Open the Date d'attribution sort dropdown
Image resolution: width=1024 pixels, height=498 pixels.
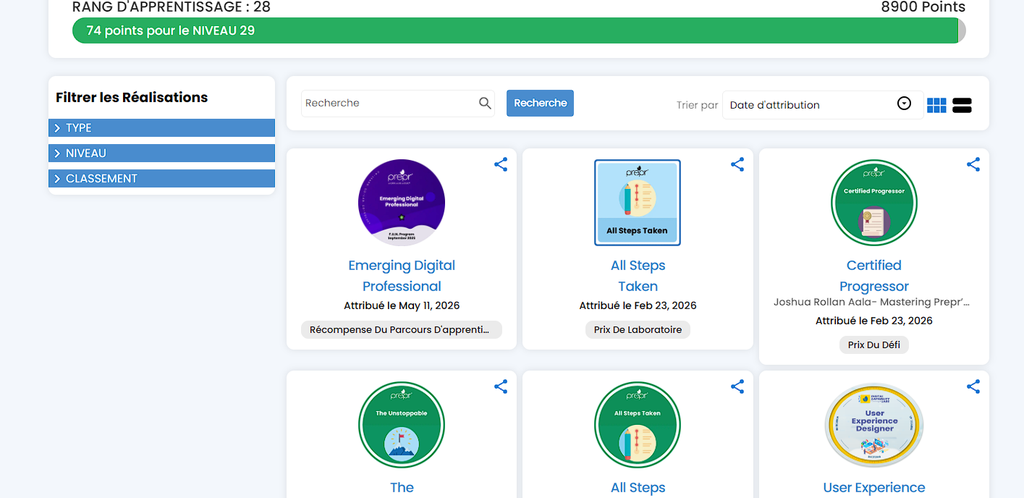823,104
